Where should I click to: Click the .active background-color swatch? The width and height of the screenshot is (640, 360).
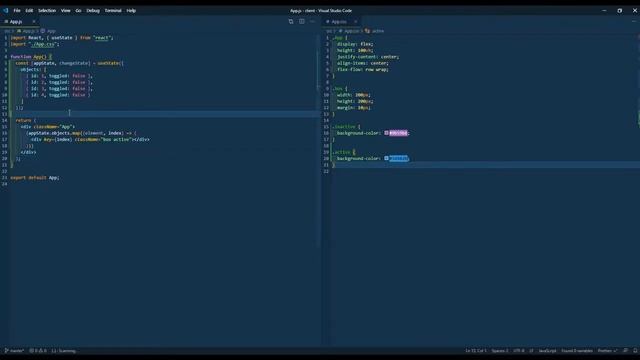pos(386,158)
